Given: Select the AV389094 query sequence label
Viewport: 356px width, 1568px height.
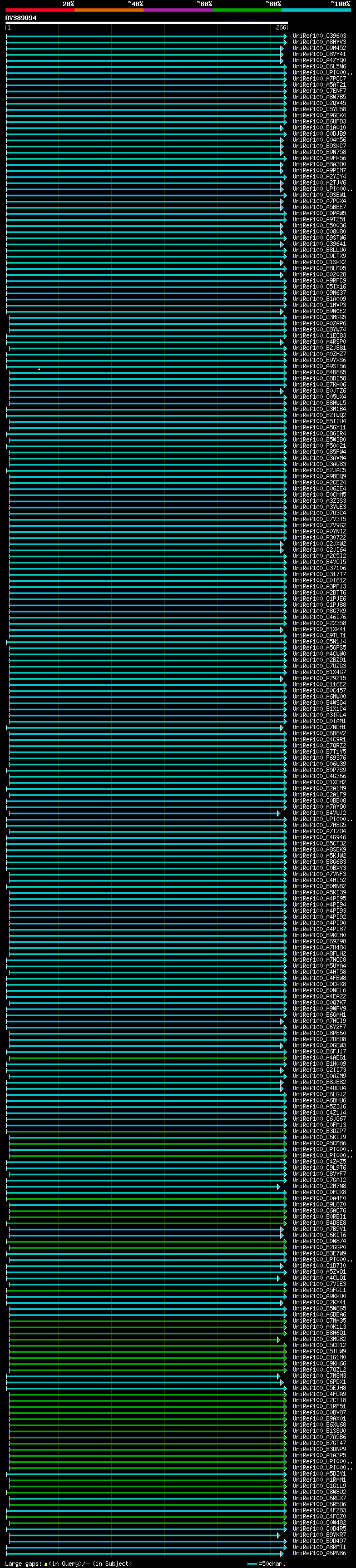Looking at the screenshot, I should click(x=21, y=18).
